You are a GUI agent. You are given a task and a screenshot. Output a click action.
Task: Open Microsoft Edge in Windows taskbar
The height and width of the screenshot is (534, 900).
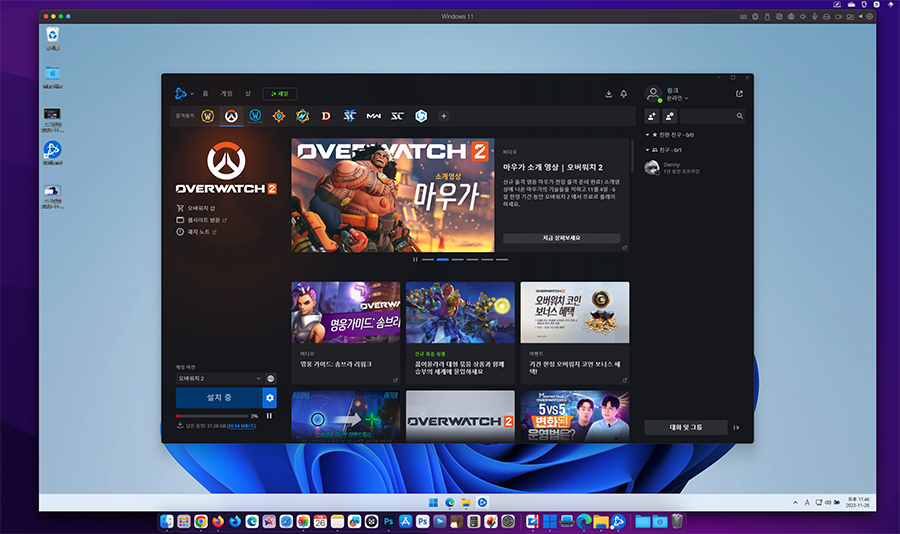(449, 502)
